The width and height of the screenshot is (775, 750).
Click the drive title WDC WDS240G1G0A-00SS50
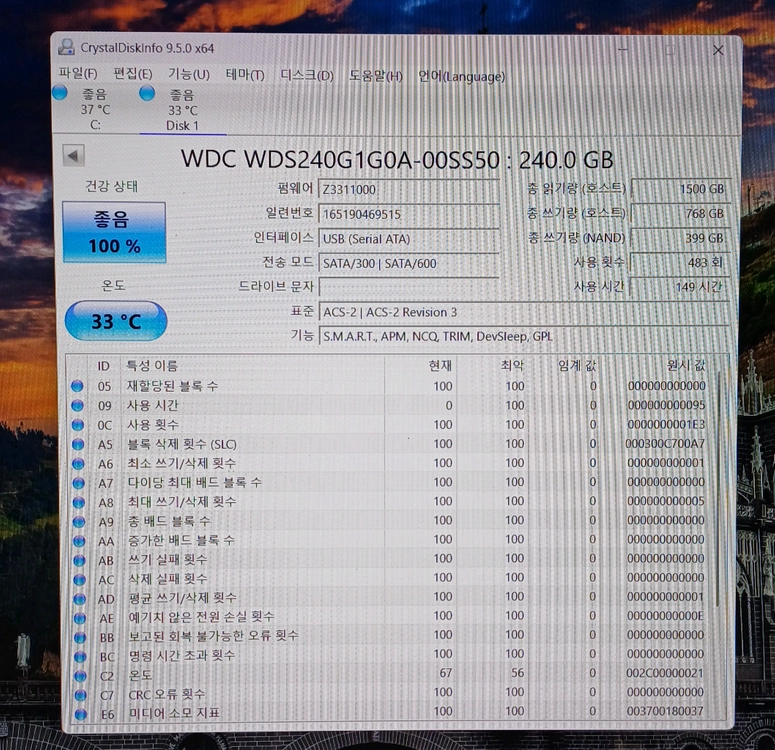tap(341, 159)
